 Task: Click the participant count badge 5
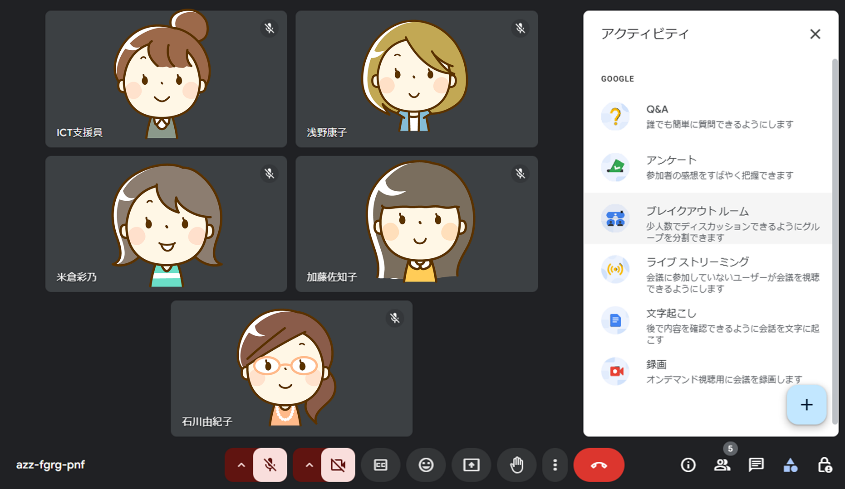pos(730,449)
